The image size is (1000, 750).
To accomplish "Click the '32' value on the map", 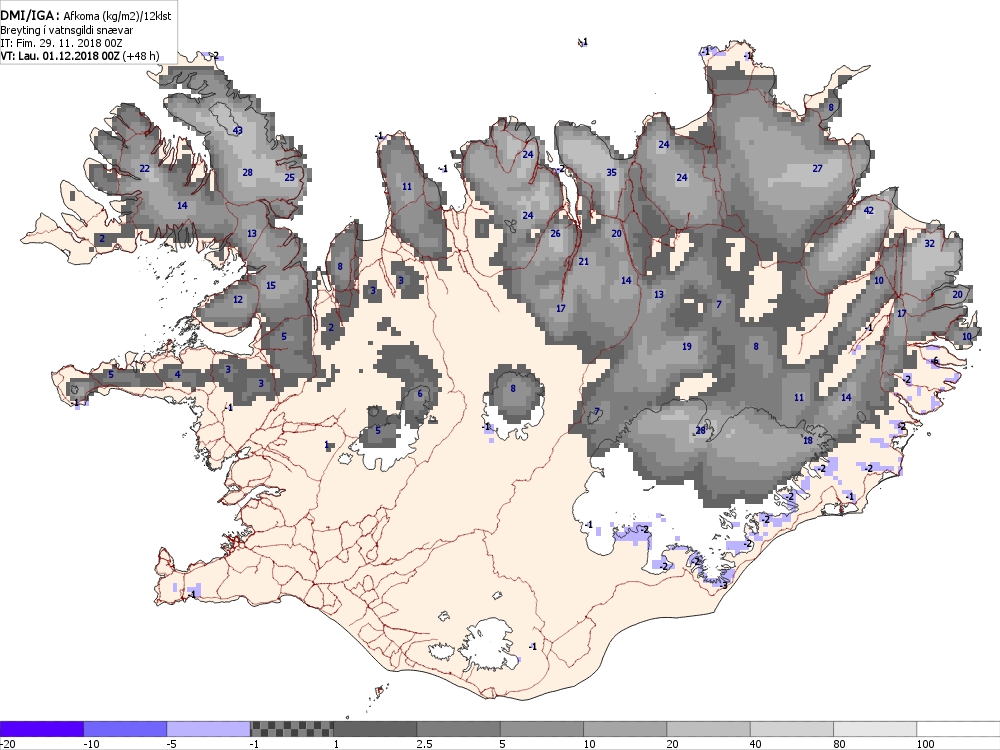I will click(x=929, y=243).
